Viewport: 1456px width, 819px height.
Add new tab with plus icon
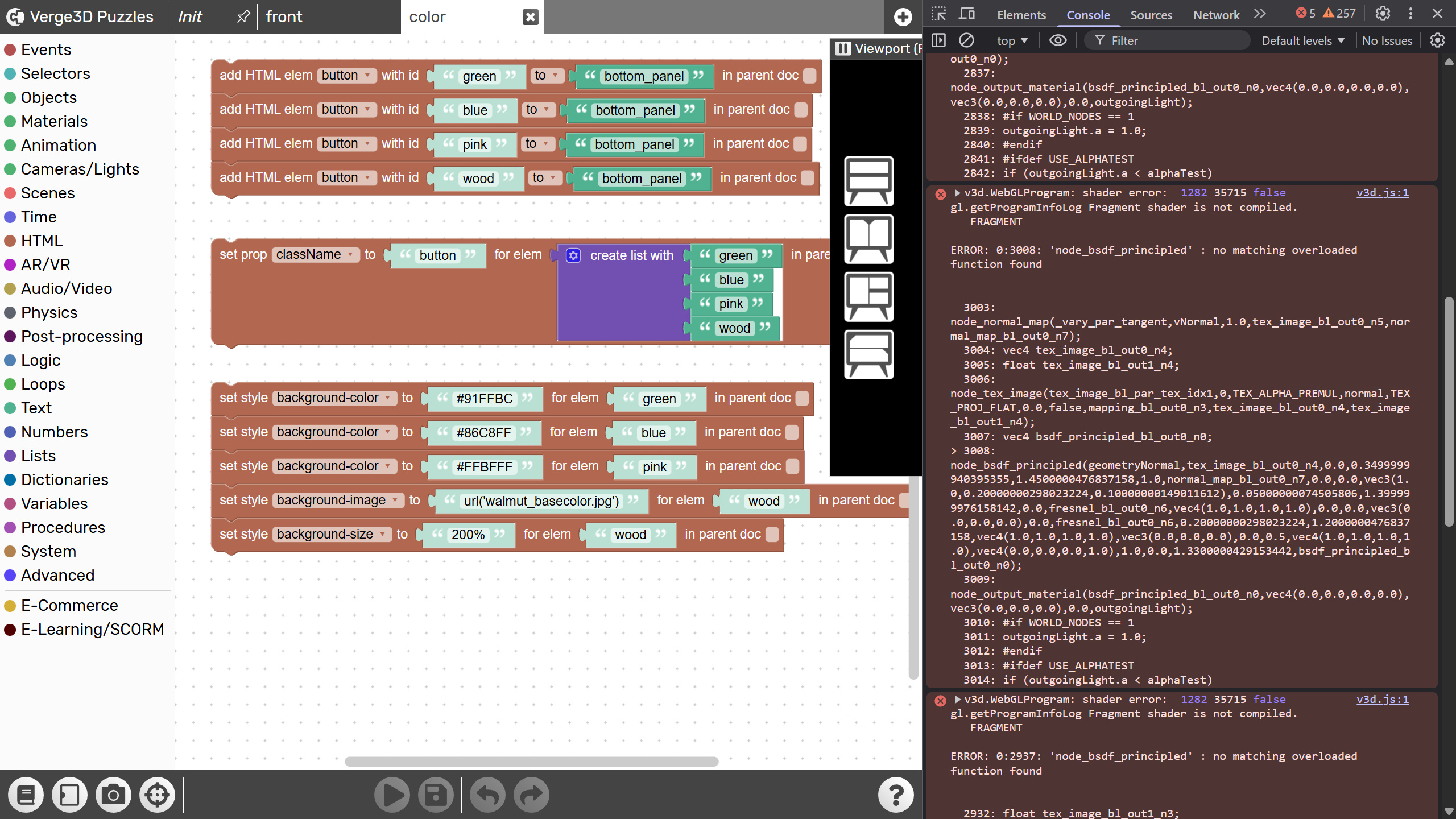coord(903,17)
